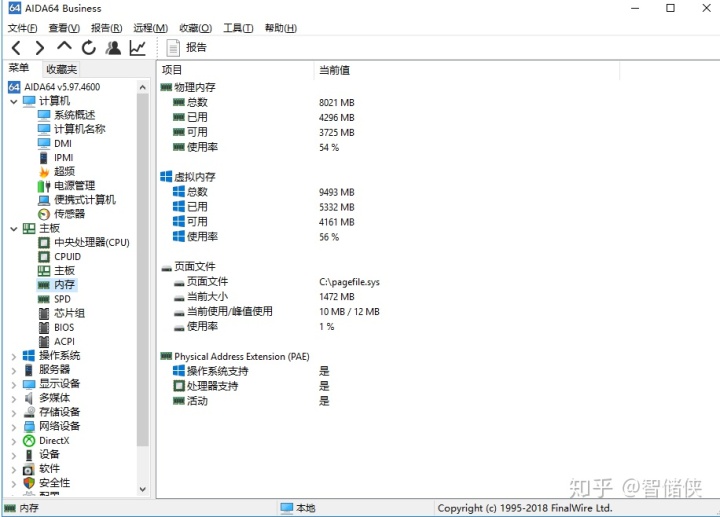Open the 工具(T) menu
The width and height of the screenshot is (720, 517).
pyautogui.click(x=238, y=28)
